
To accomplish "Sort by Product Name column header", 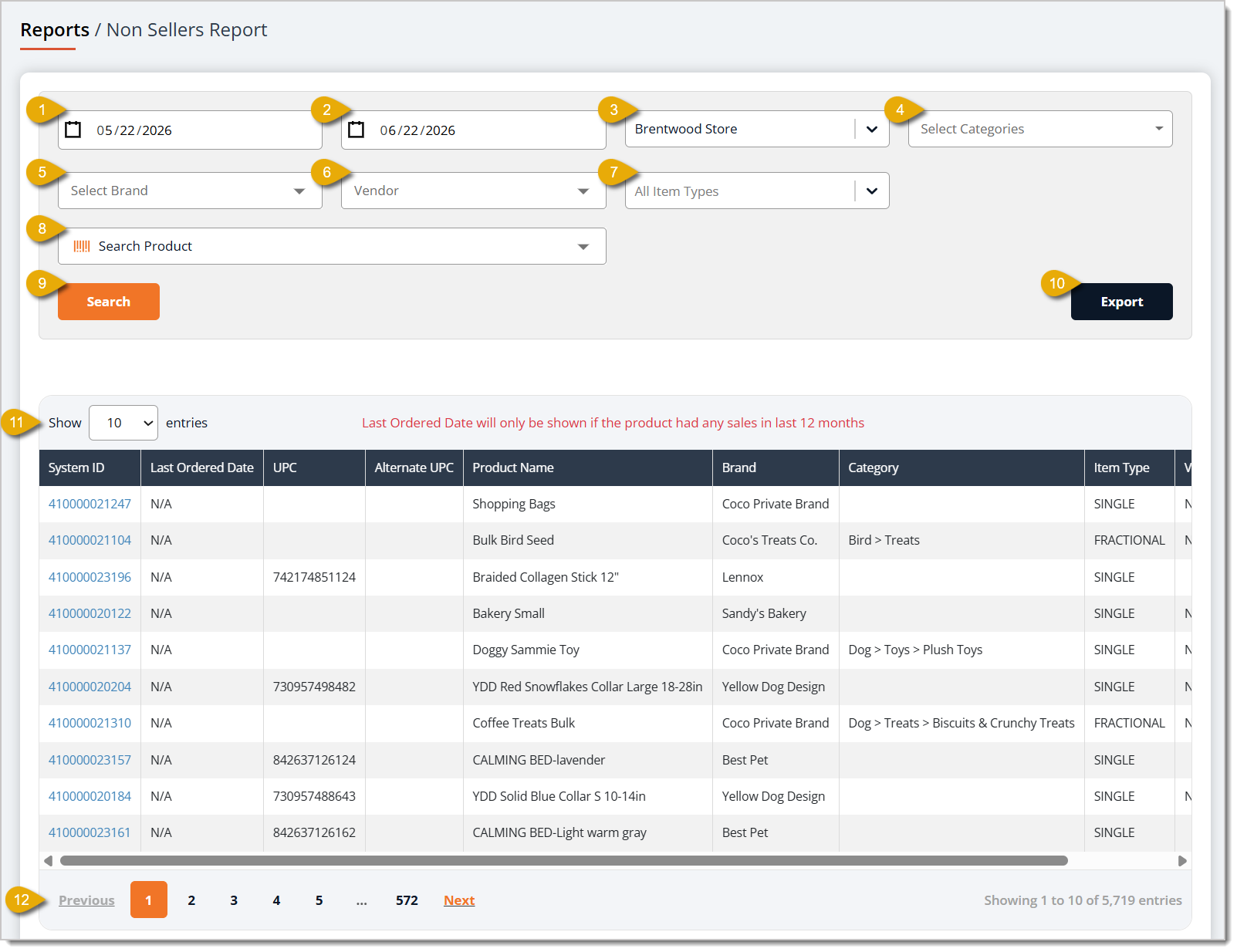I will tap(588, 468).
